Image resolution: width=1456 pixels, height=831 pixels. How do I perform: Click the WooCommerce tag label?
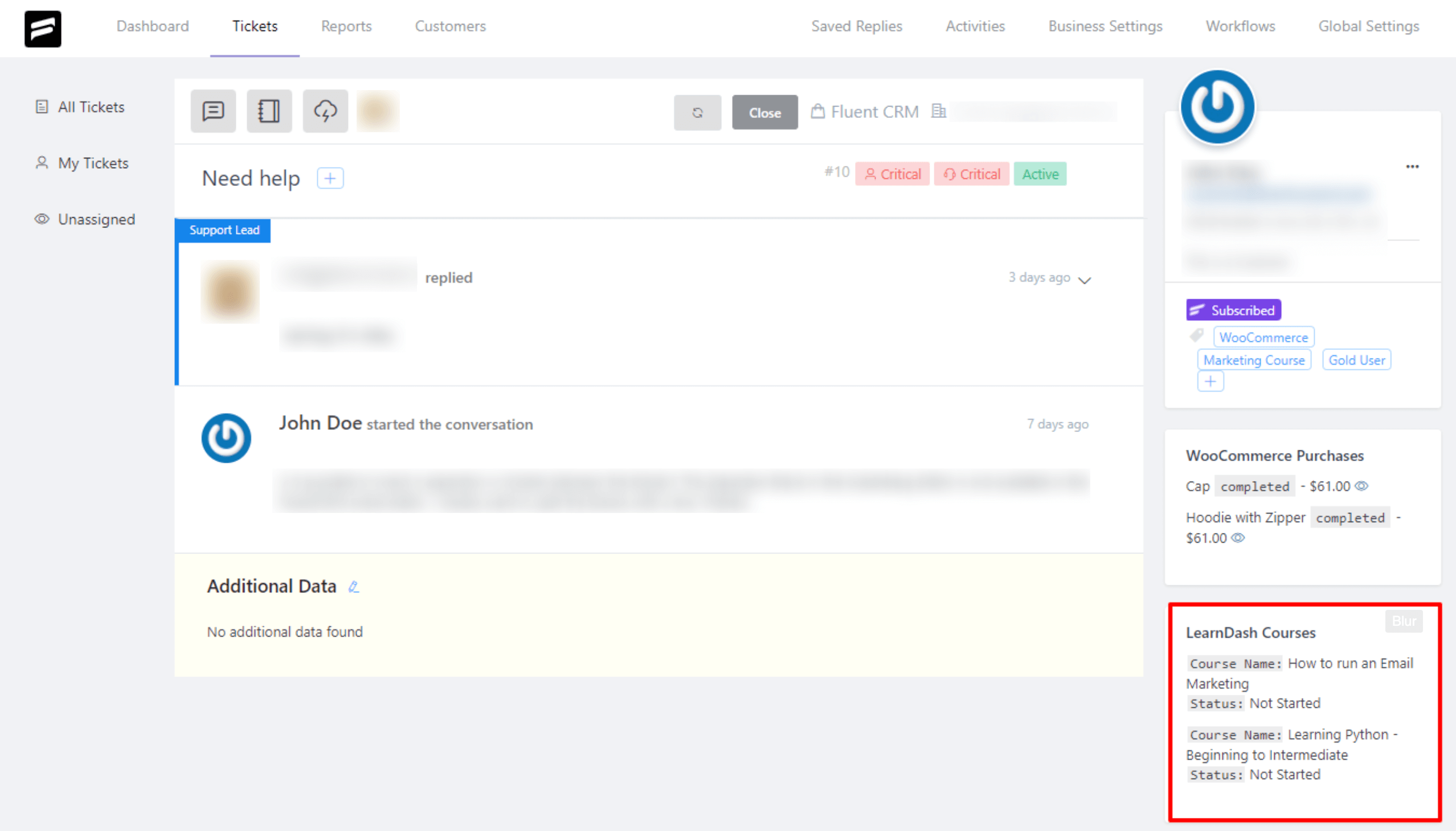click(x=1263, y=337)
